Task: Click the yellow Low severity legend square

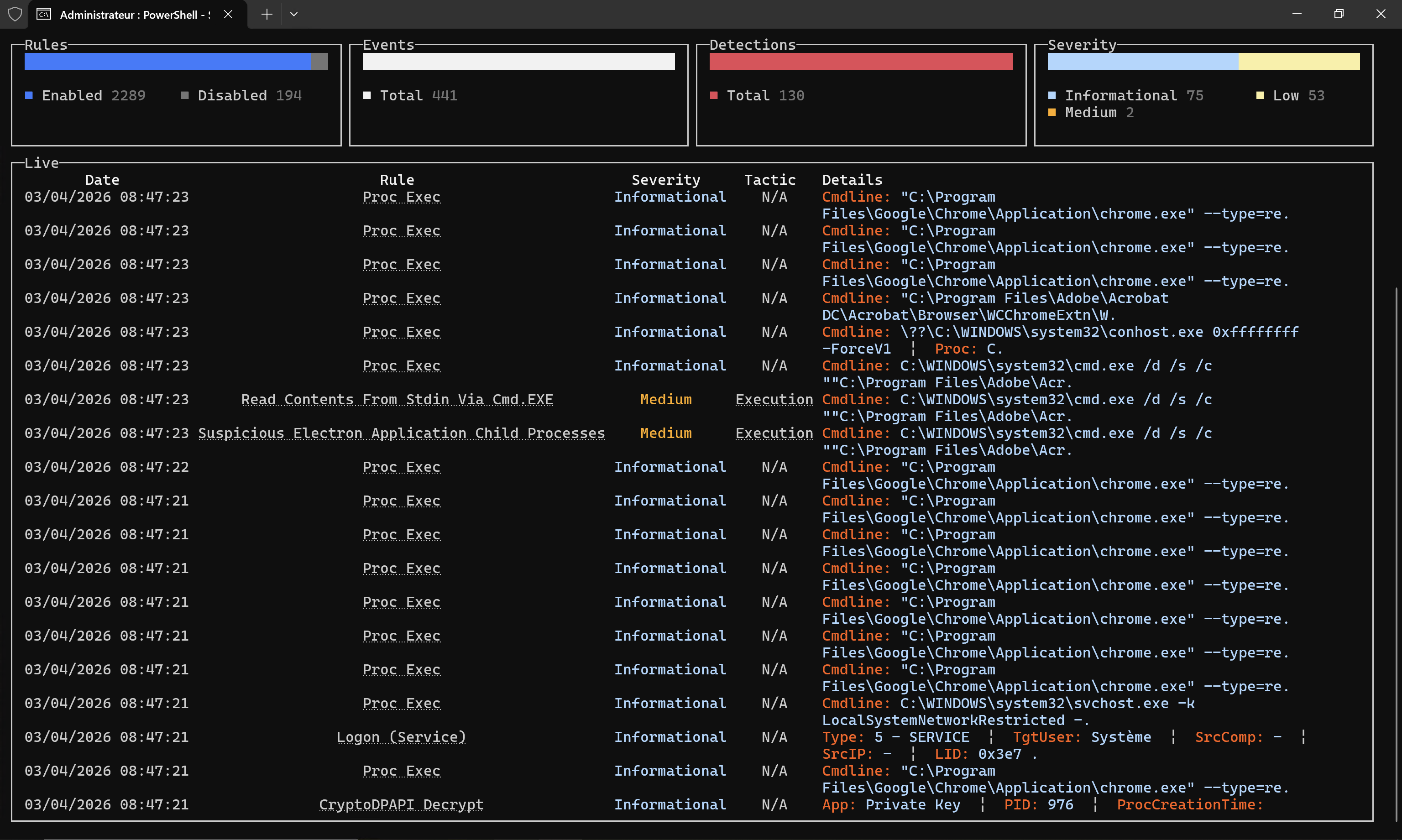Action: [1260, 95]
